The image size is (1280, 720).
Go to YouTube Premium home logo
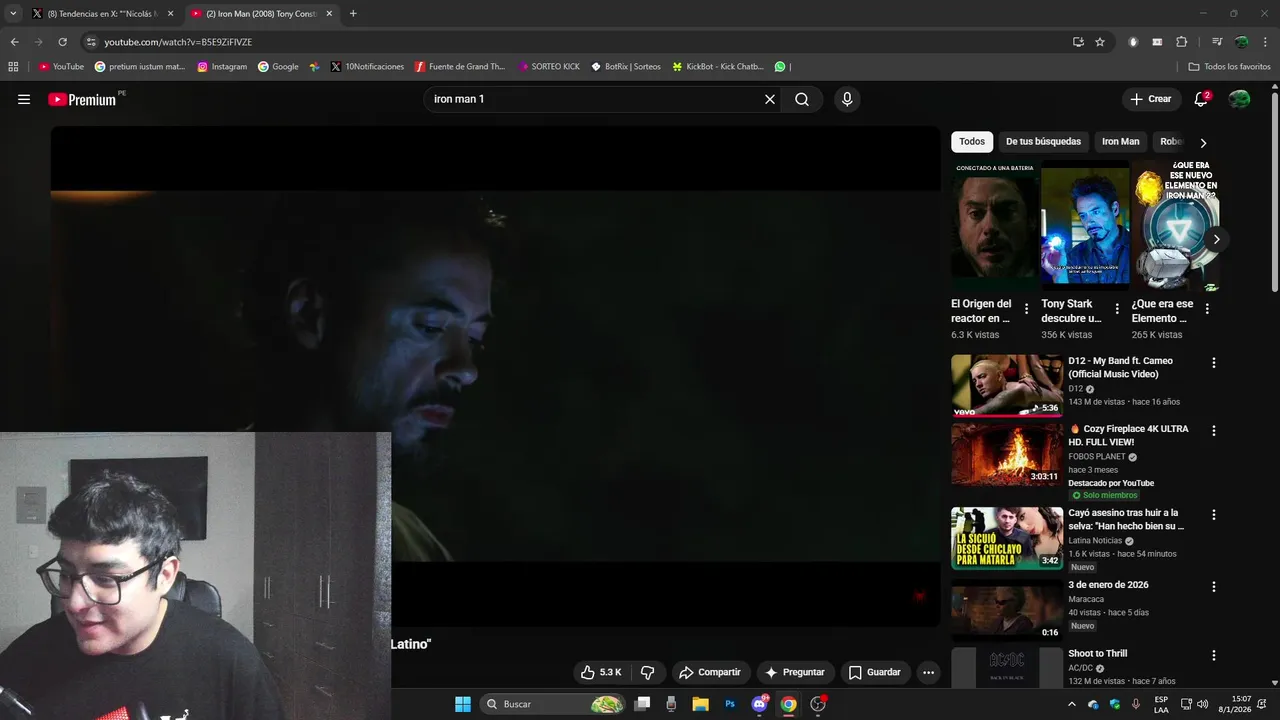click(82, 99)
